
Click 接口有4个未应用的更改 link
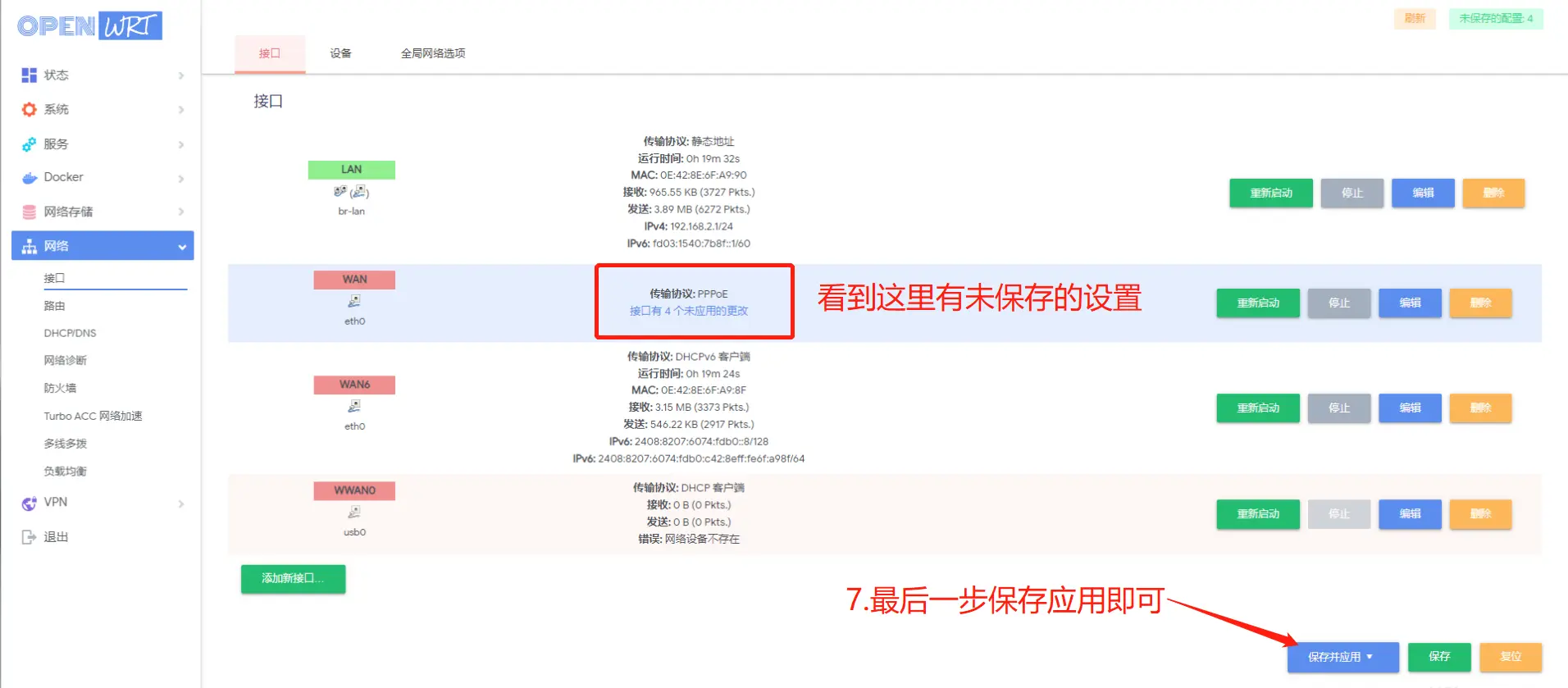pos(689,311)
